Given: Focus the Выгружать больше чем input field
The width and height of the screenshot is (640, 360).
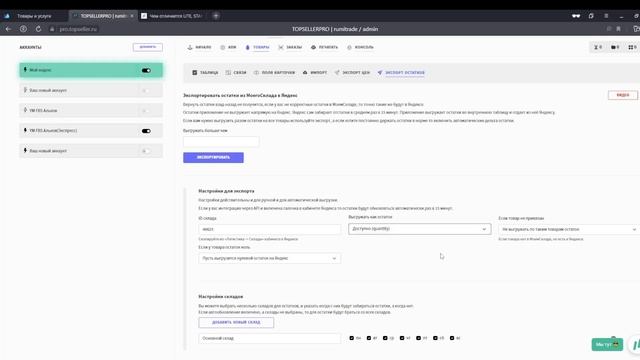Looking at the screenshot, I should click(221, 141).
